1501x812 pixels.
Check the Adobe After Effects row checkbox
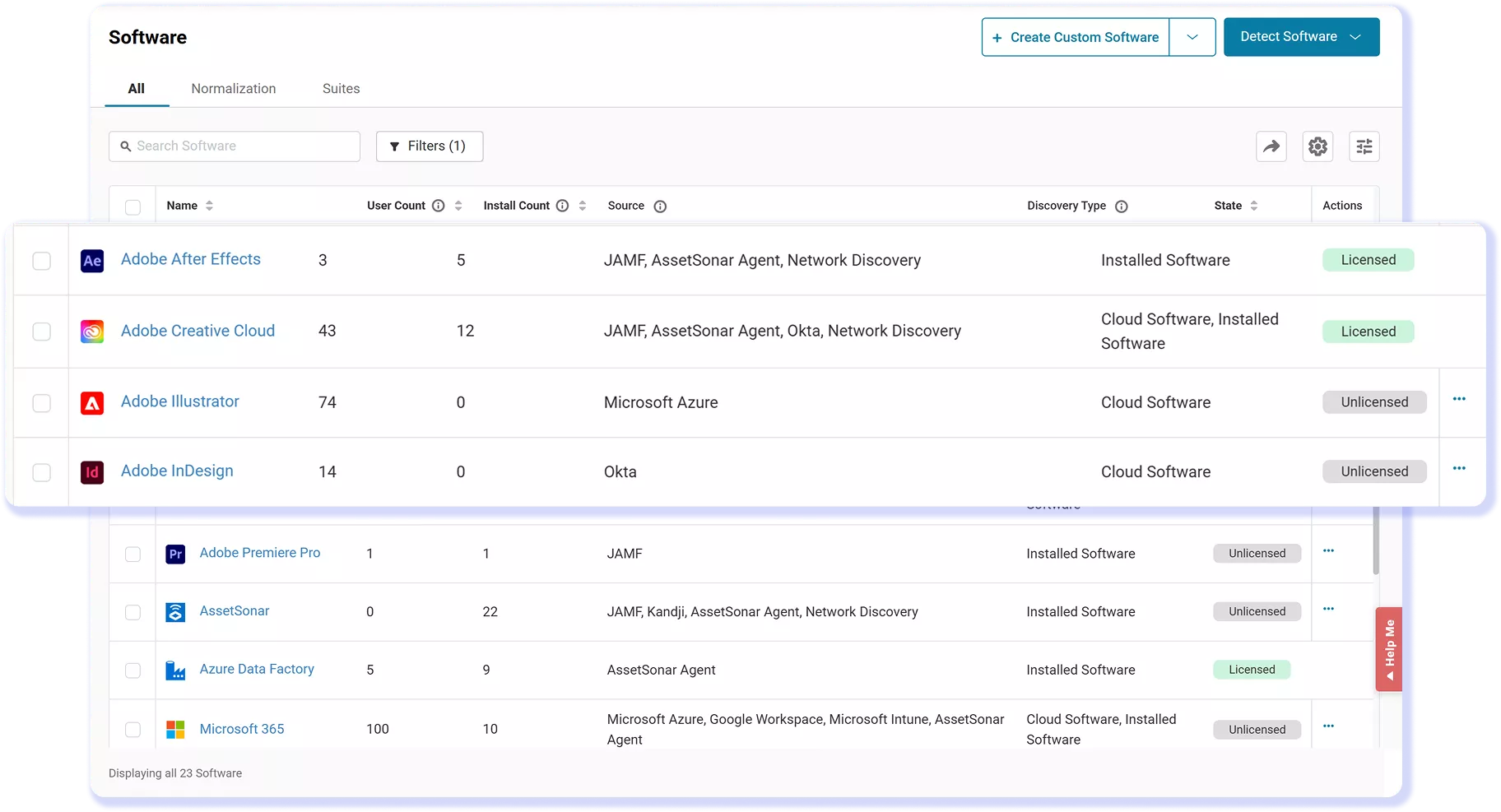point(41,261)
